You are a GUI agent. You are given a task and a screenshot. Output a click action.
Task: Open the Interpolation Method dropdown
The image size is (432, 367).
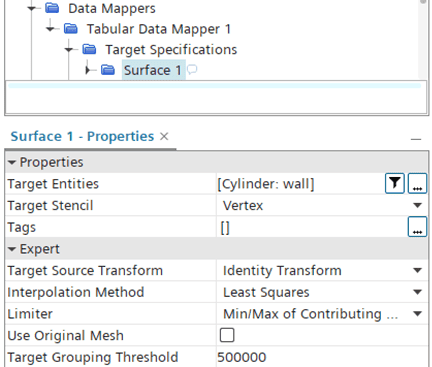pyautogui.click(x=417, y=292)
